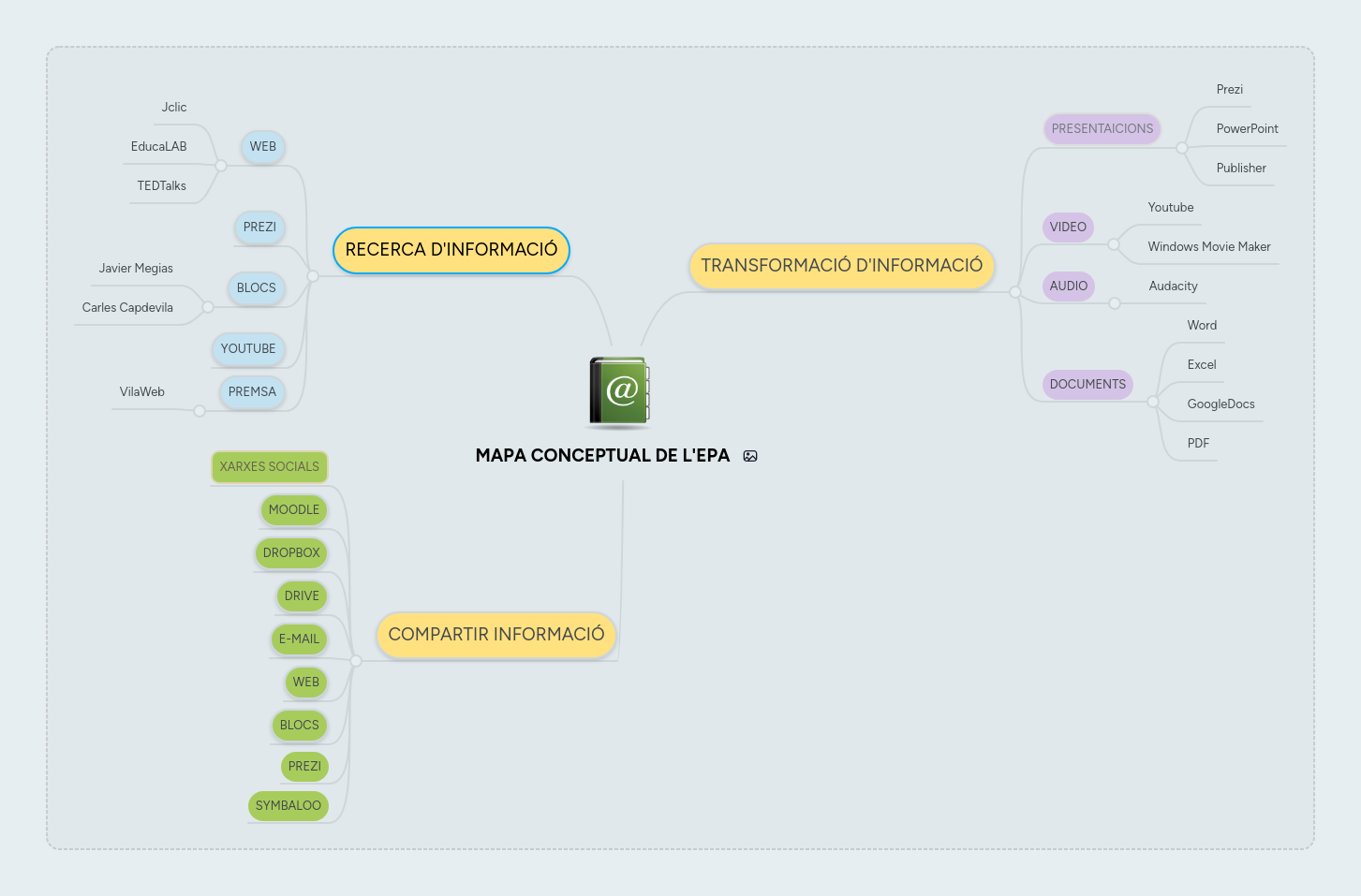1361x896 pixels.
Task: Click the MAPA CONCEPTUAL DE L'EPA title text
Action: pos(602,456)
